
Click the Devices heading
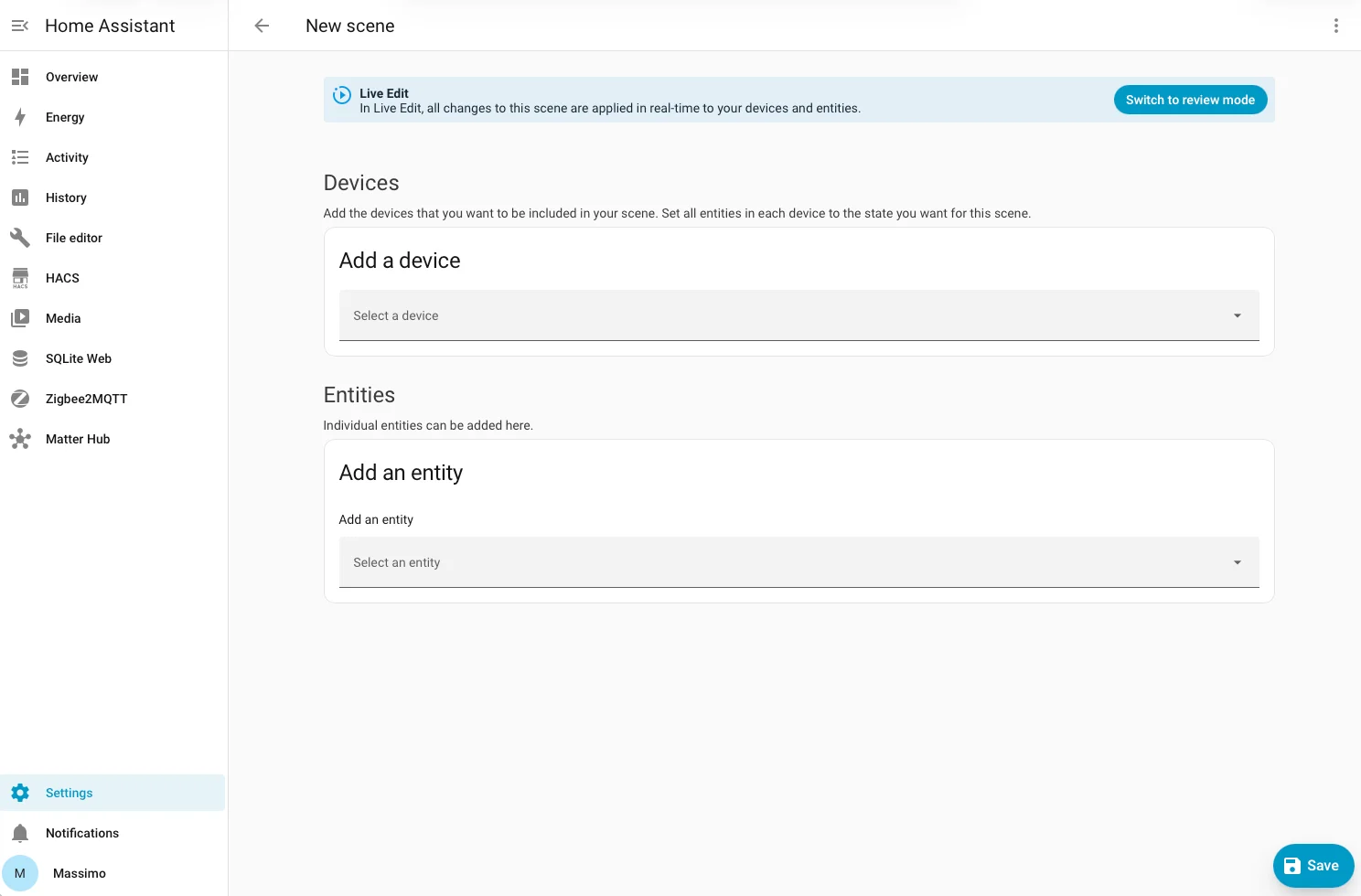tap(361, 183)
